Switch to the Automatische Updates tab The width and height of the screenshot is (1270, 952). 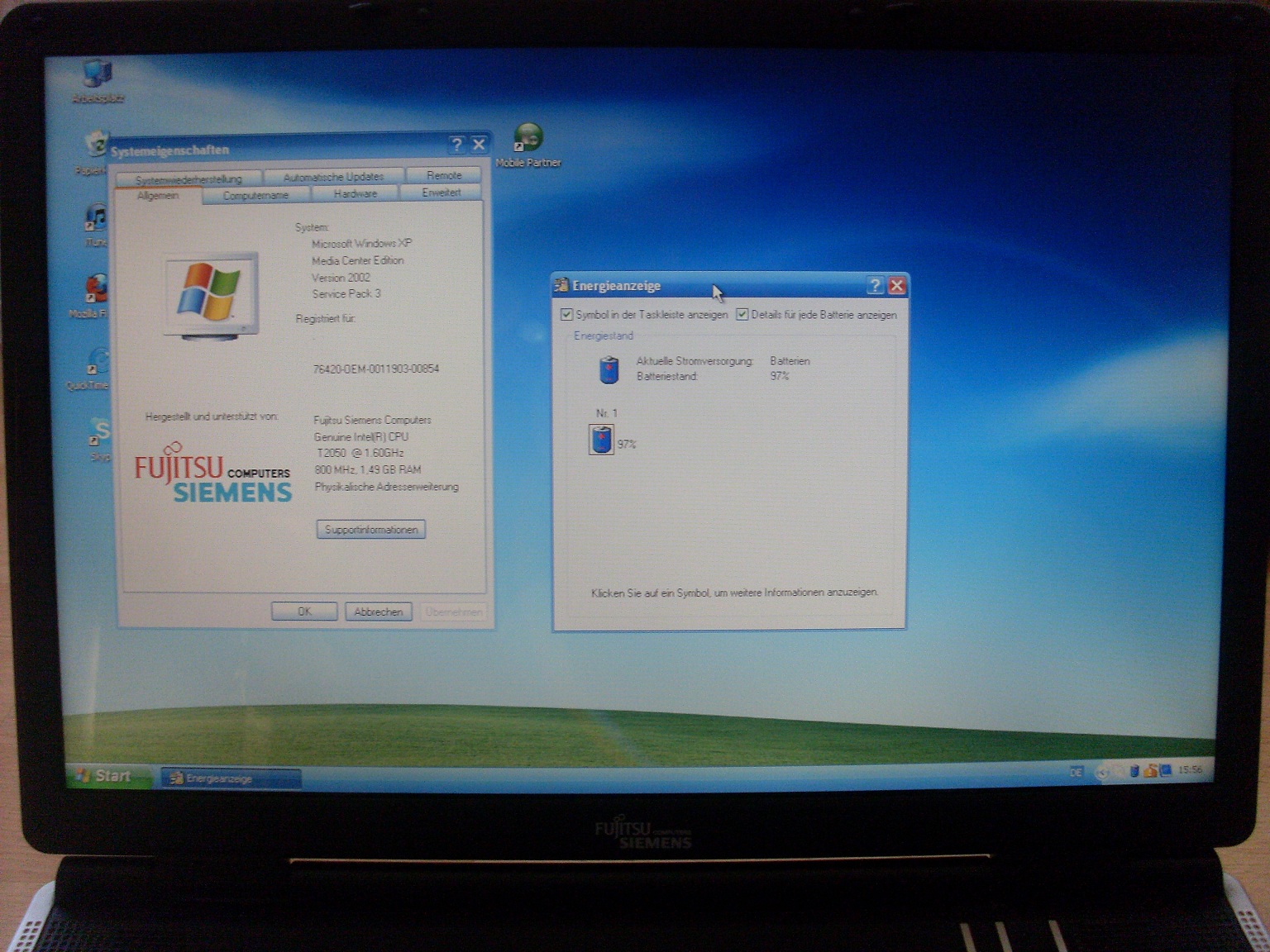point(333,177)
